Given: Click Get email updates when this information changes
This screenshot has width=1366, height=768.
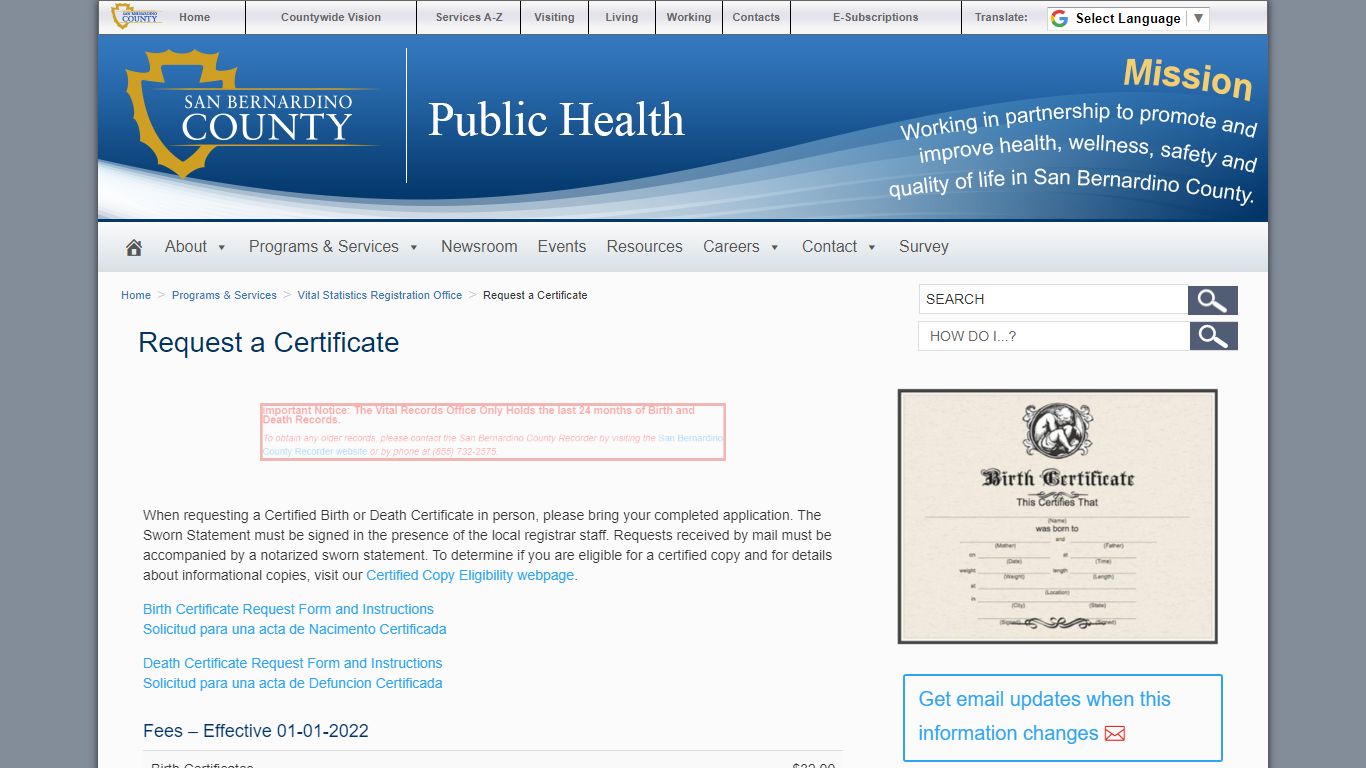Looking at the screenshot, I should click(x=1044, y=716).
